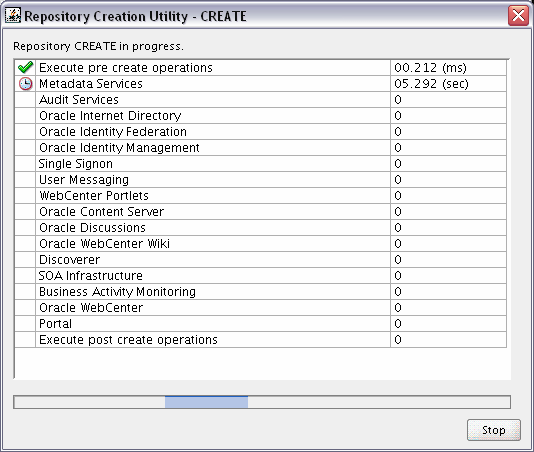Select the Oracle WebCenter Wiki row

261,244
